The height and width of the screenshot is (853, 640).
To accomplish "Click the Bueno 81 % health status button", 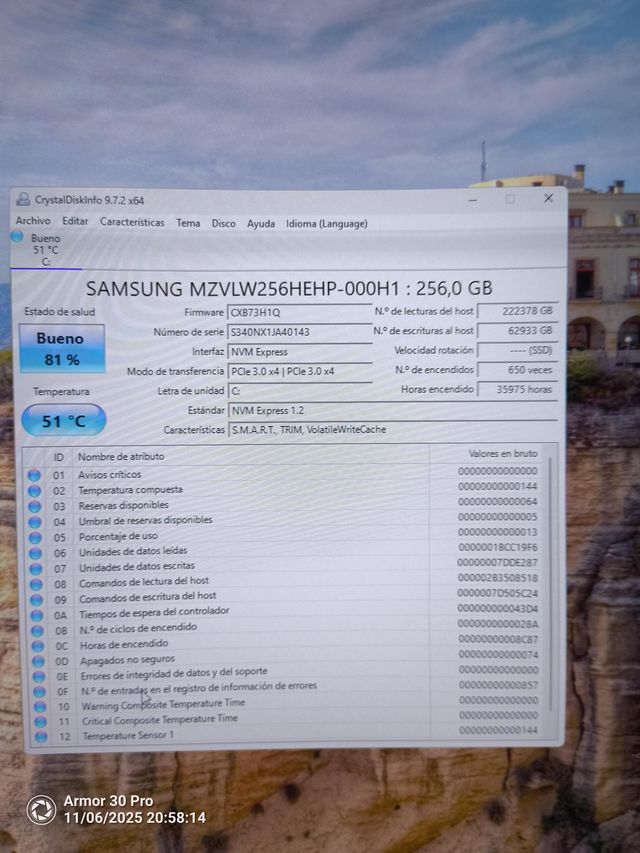I will click(x=62, y=348).
